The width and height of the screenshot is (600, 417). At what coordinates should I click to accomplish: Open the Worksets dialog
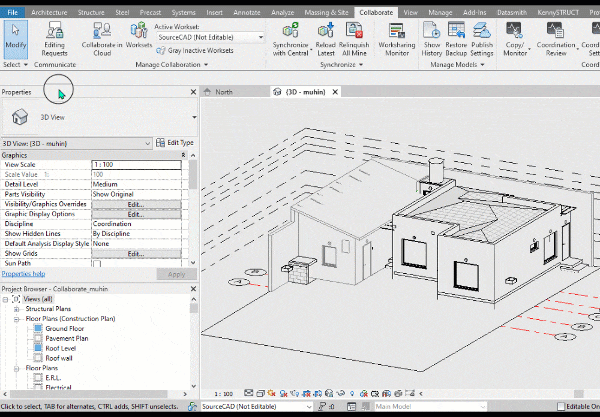click(x=139, y=35)
